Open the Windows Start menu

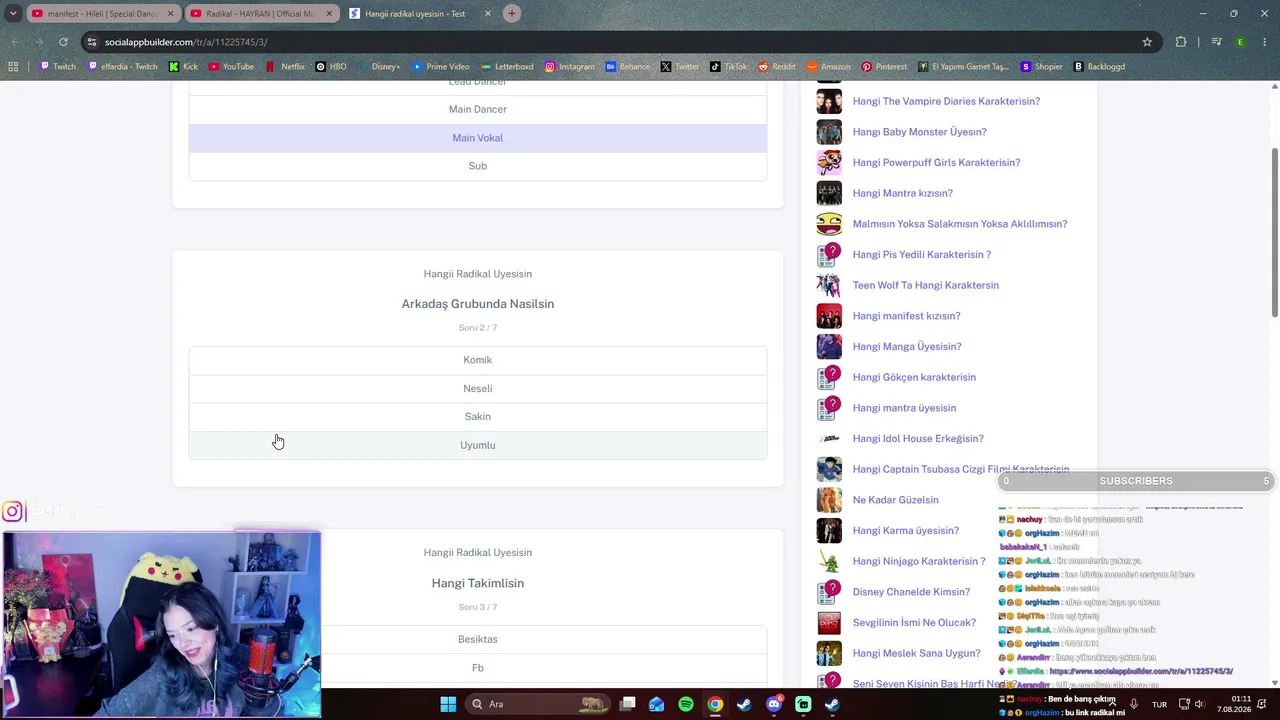pyautogui.click(x=448, y=704)
